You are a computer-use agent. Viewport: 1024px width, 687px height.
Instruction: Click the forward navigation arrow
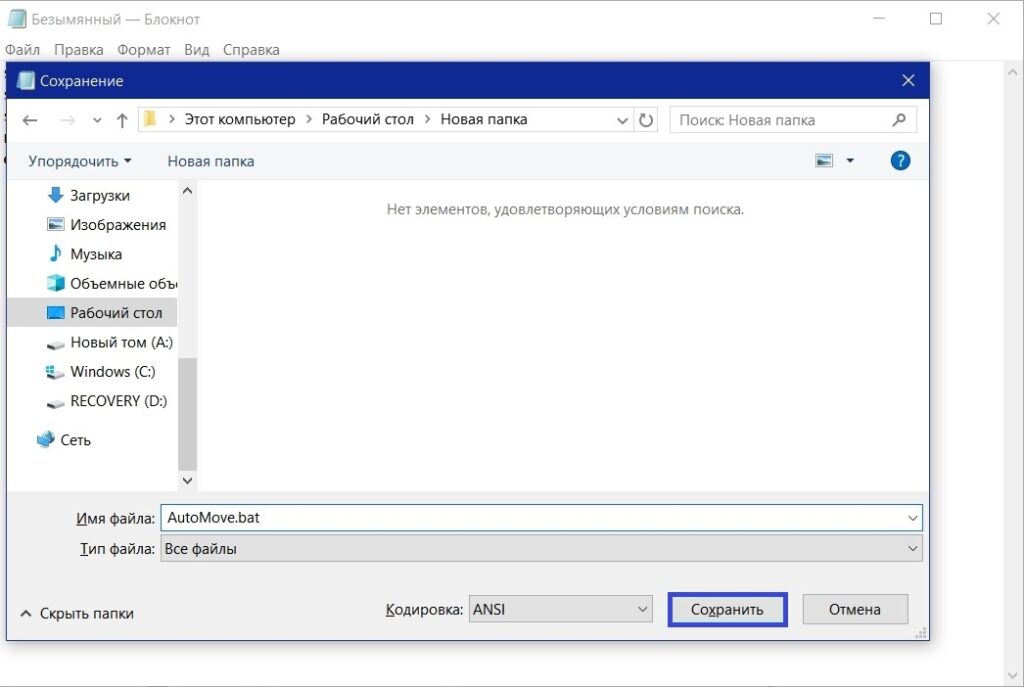[67, 120]
